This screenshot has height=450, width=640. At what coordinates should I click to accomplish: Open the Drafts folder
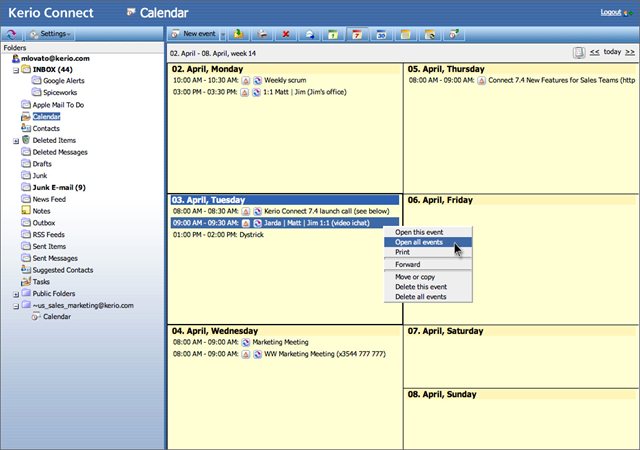[42, 164]
